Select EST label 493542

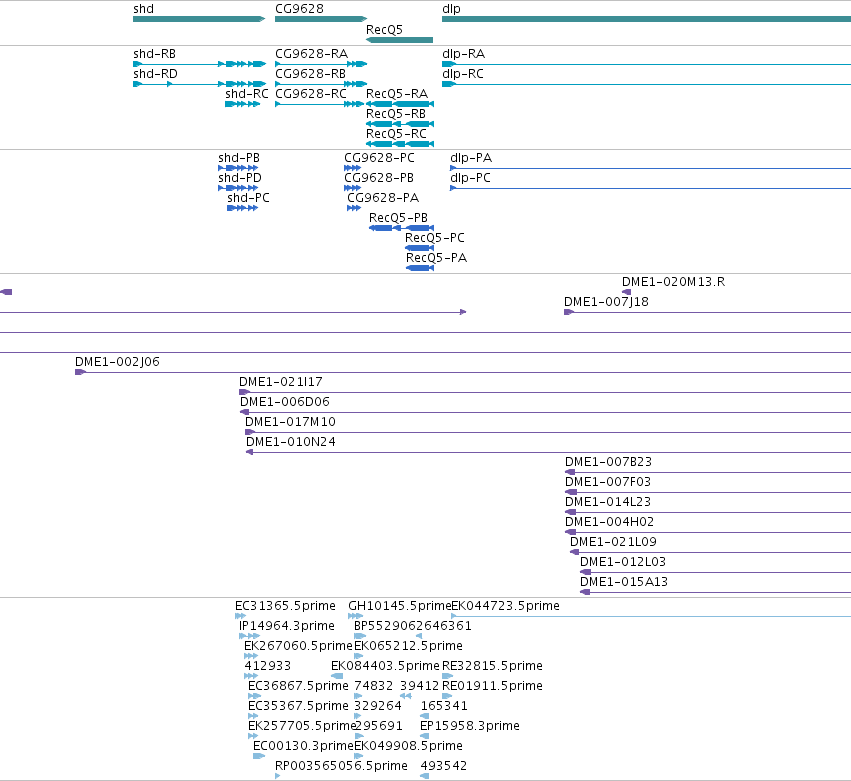pos(444,766)
